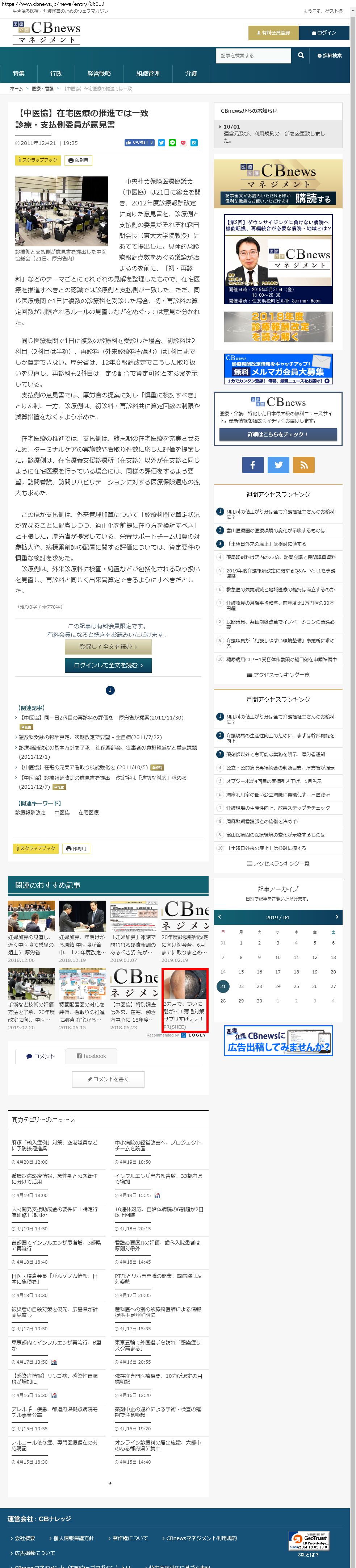Go to previous month in archive calendar
This screenshot has width=356, height=1568.
click(x=220, y=917)
